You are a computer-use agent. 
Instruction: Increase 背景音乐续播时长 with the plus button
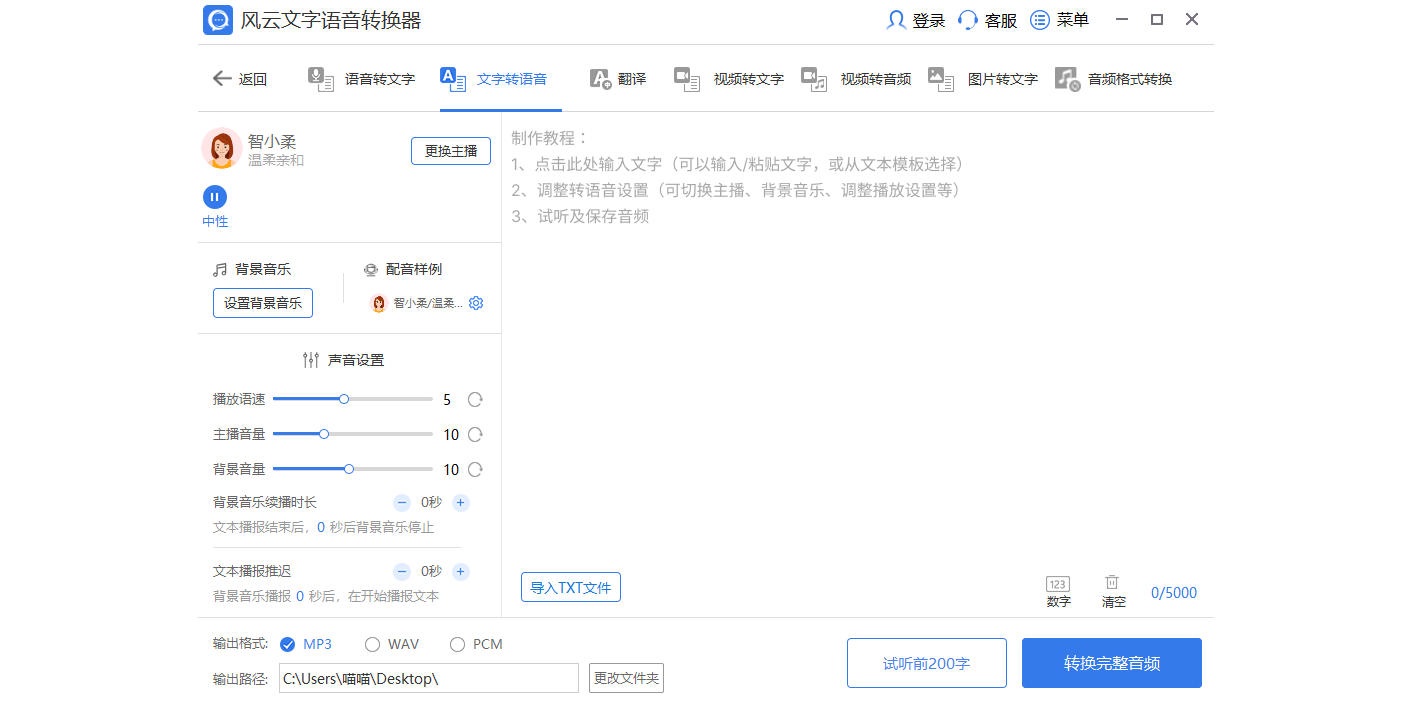pyautogui.click(x=460, y=502)
